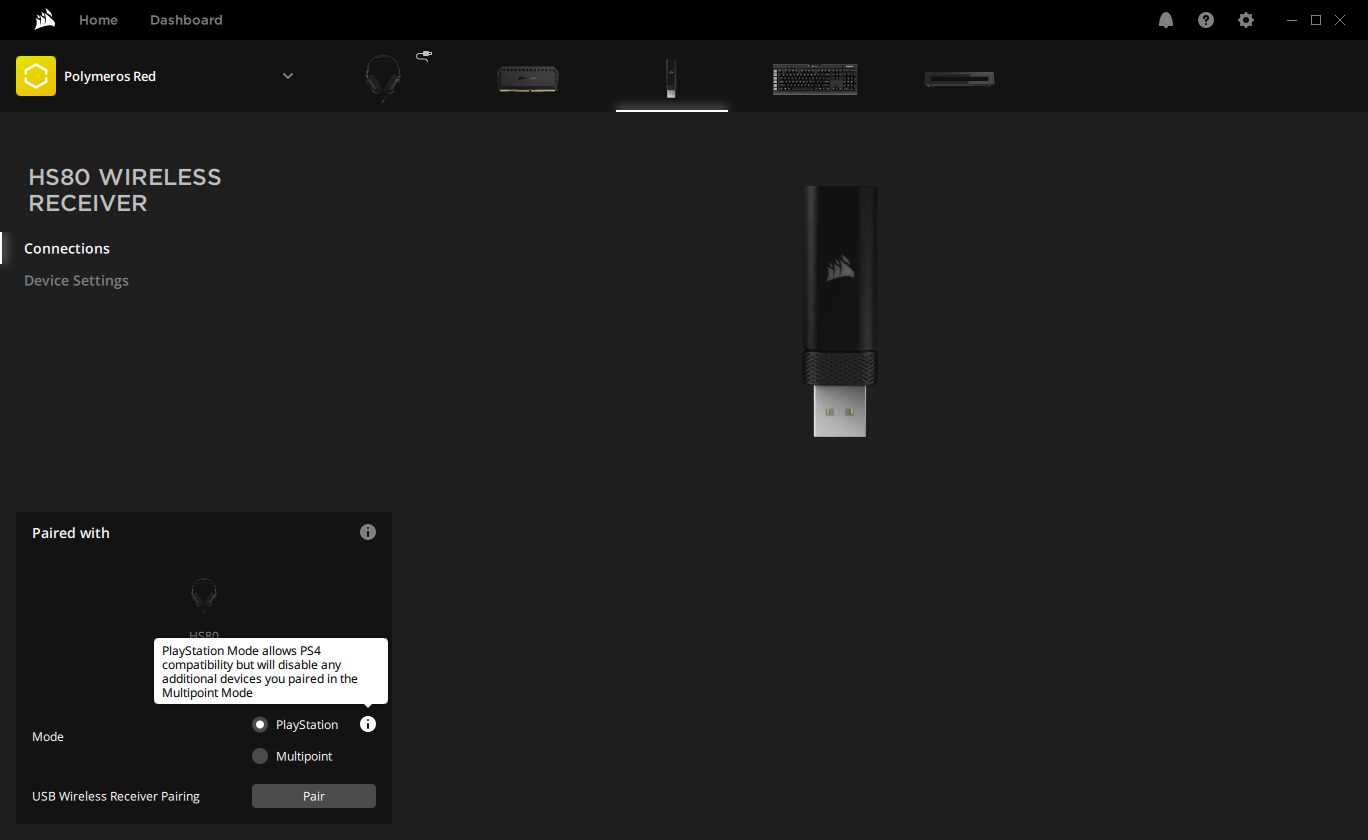Viewport: 1368px width, 840px height.
Task: Select the wireless receiver dongle device tab
Action: pos(671,78)
